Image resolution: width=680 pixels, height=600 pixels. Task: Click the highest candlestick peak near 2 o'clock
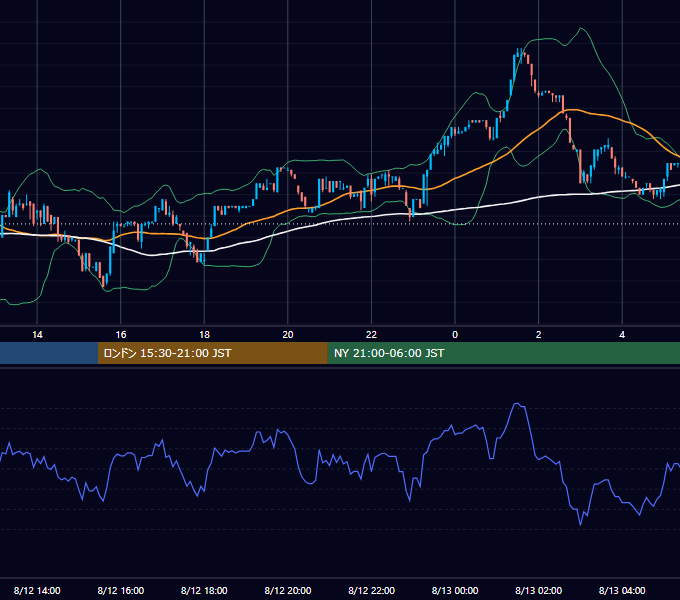518,51
